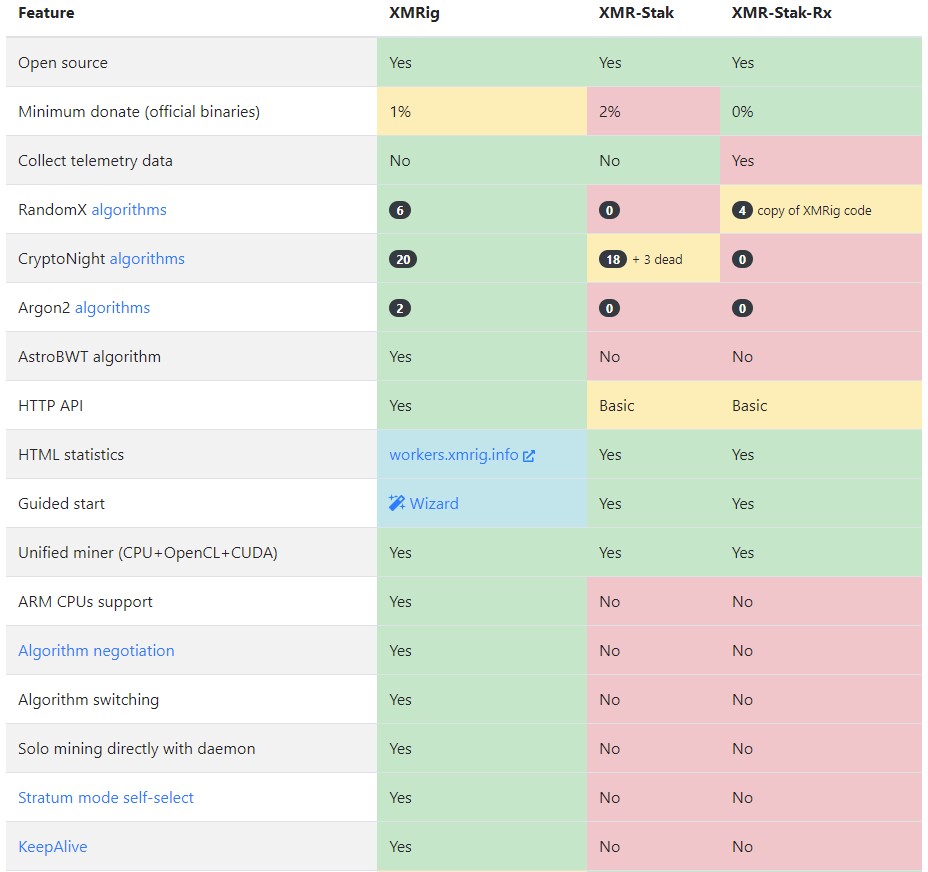The width and height of the screenshot is (928, 872).
Task: Open the Argon2 algorithms link
Action: (112, 308)
